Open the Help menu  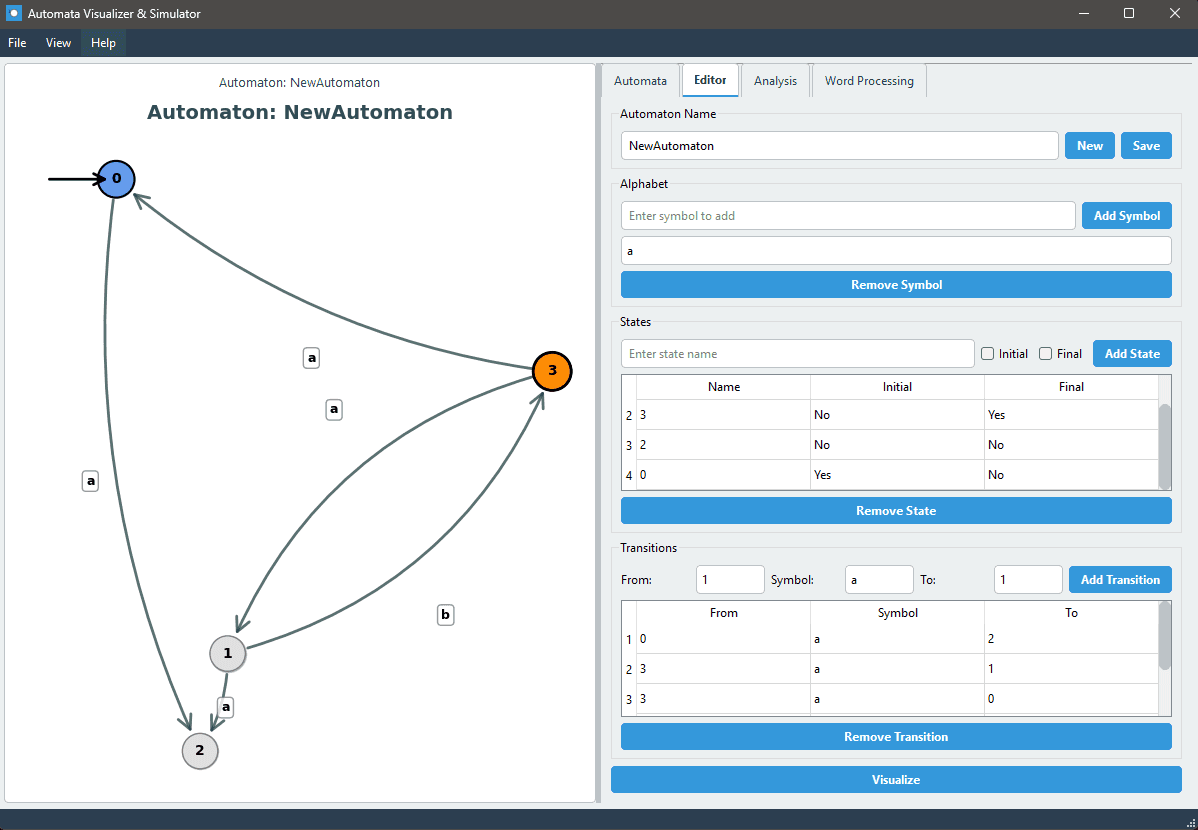click(103, 43)
